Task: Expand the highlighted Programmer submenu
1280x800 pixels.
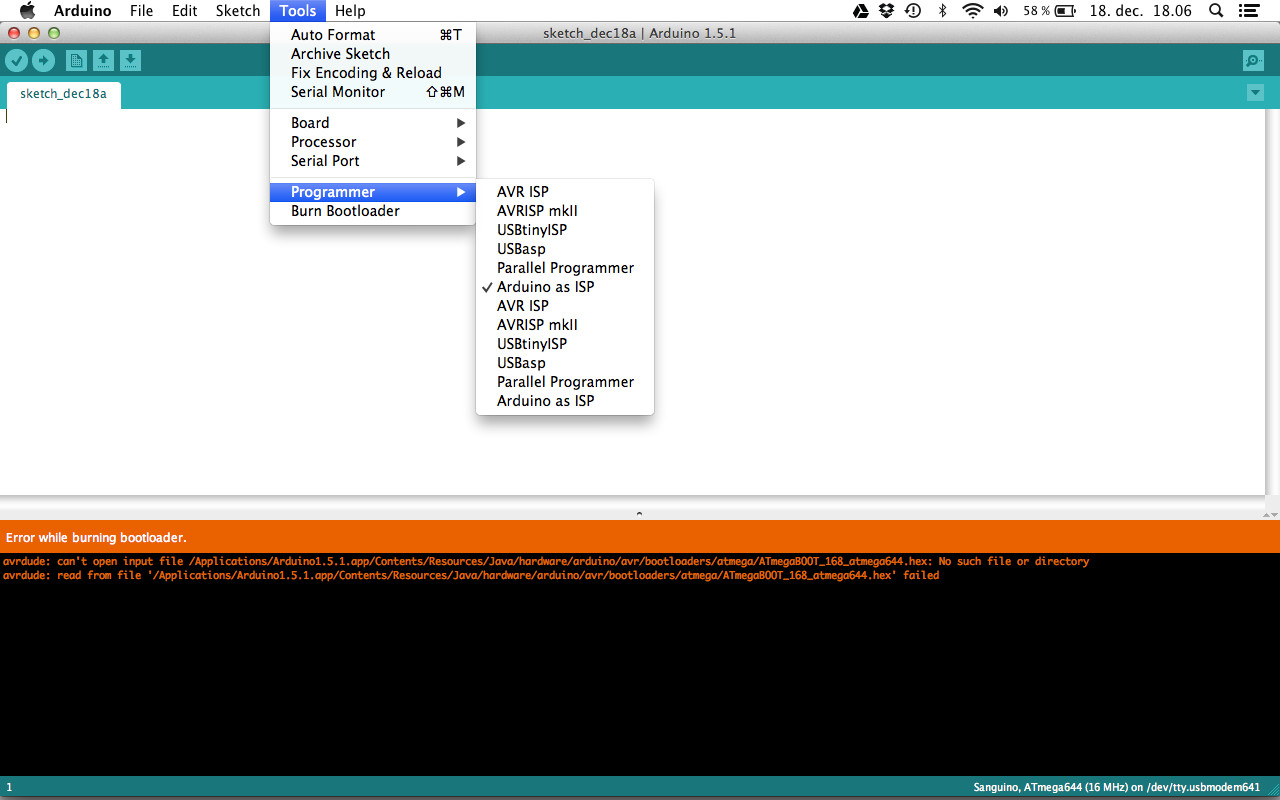Action: [372, 192]
